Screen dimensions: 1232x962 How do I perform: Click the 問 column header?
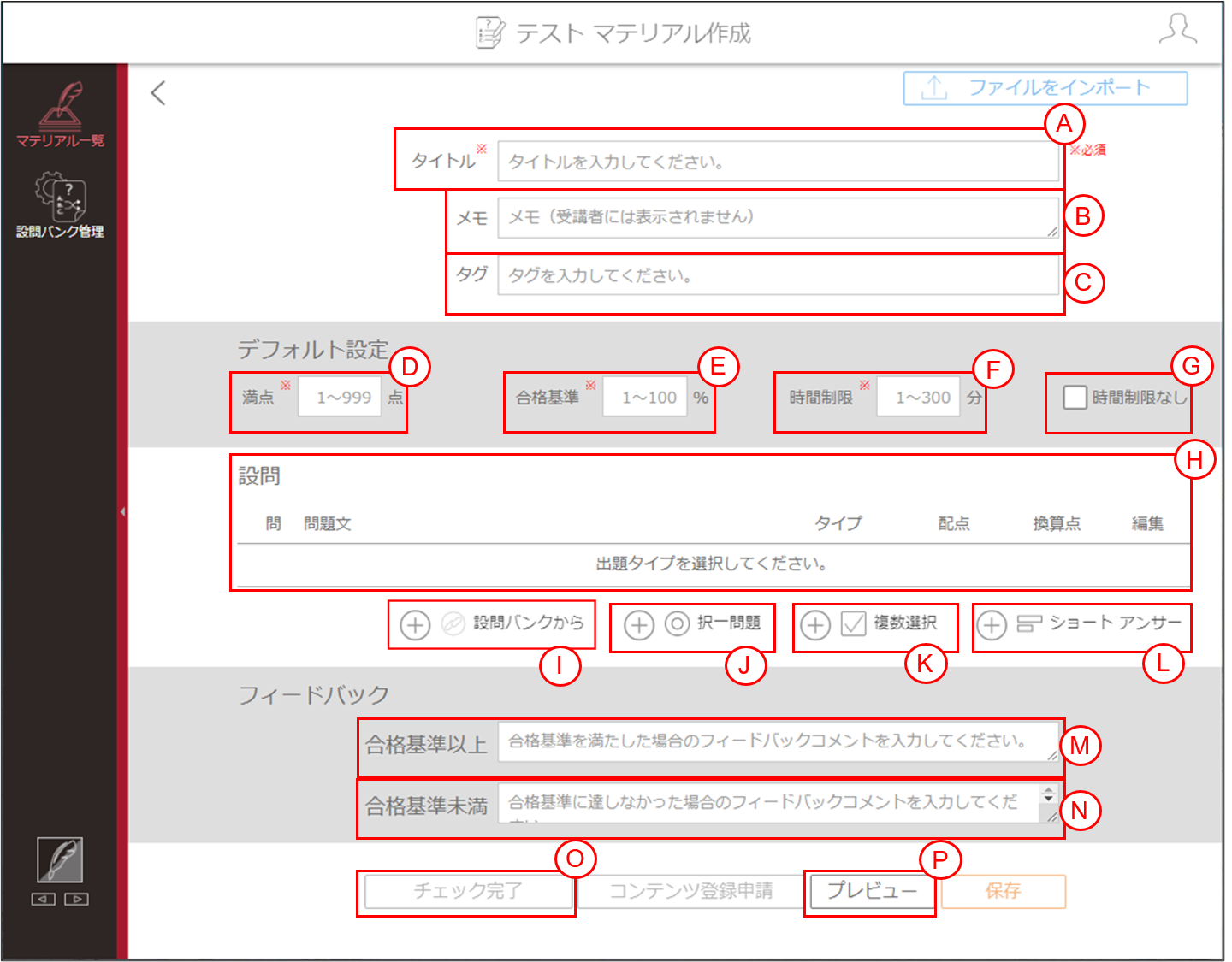coord(274,524)
